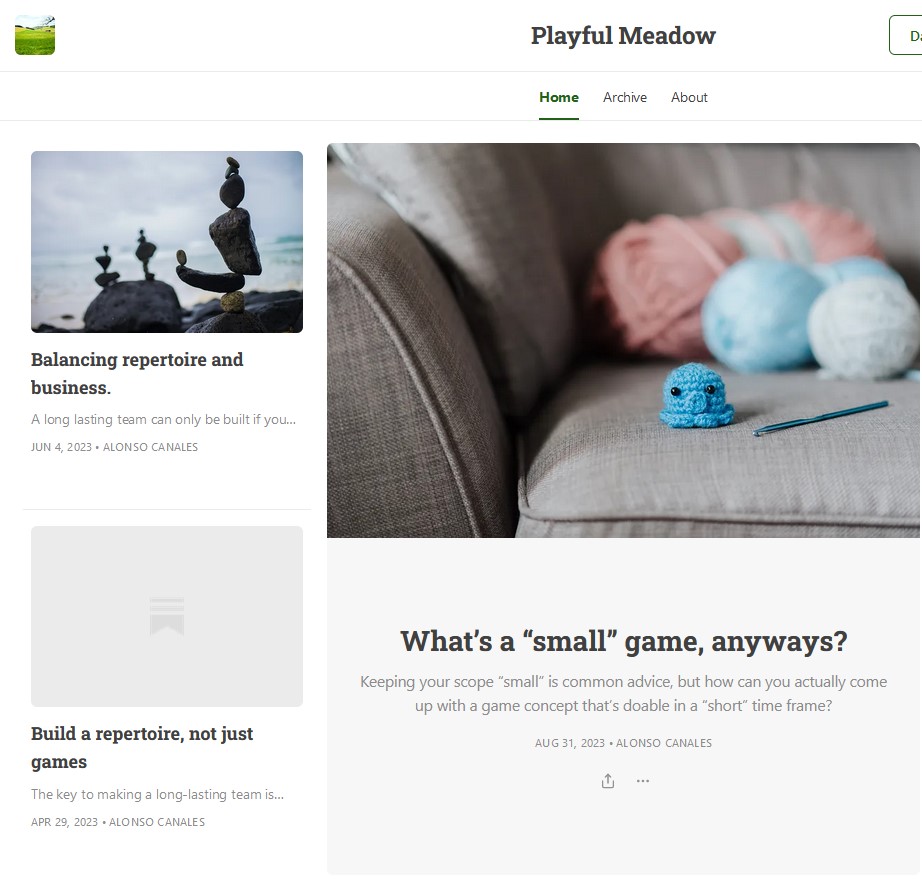The width and height of the screenshot is (922, 885).
Task: Click the bookmark placeholder image icon
Action: coord(167,616)
